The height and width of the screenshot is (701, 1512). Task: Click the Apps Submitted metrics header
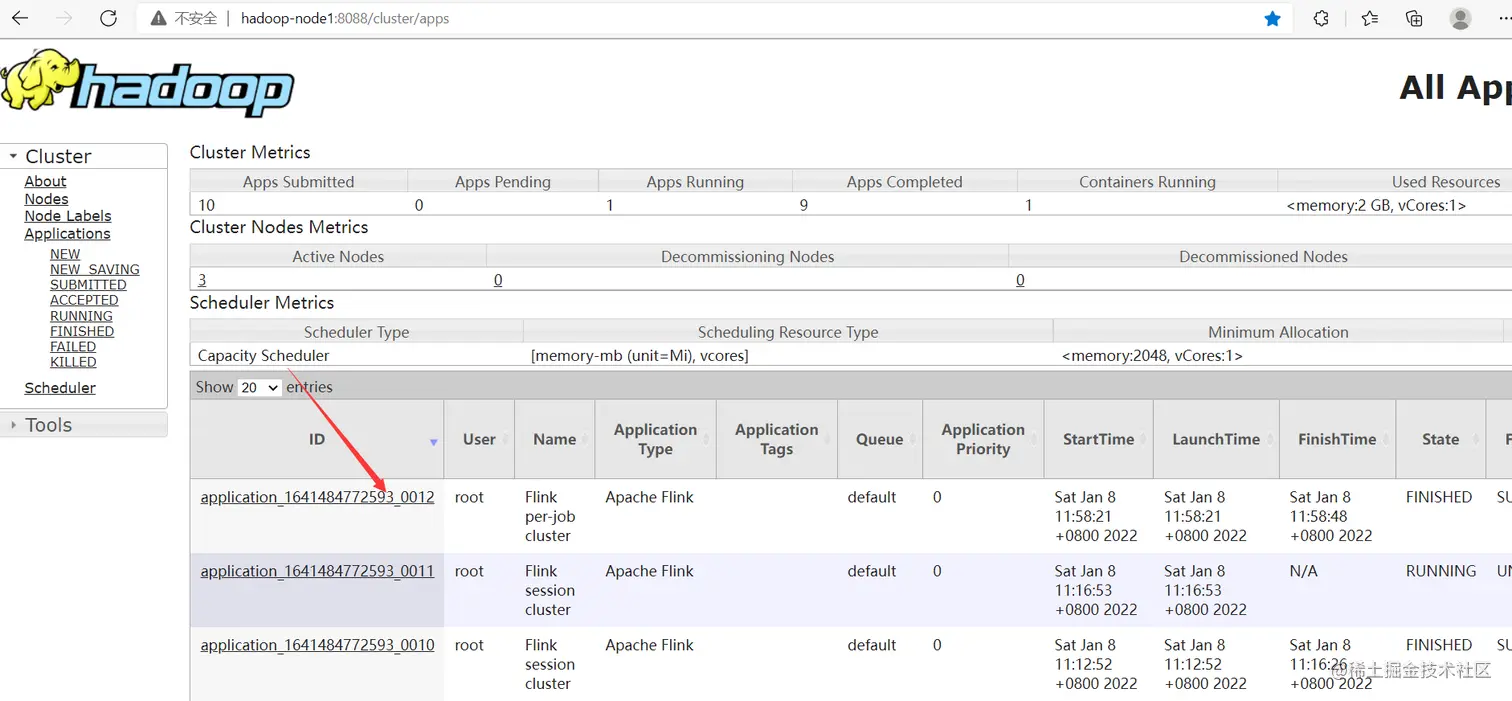point(298,182)
